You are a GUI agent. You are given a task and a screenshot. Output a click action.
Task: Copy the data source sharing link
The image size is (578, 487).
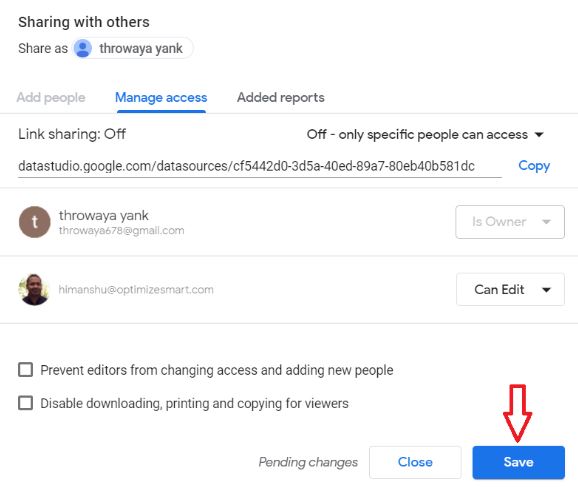534,166
